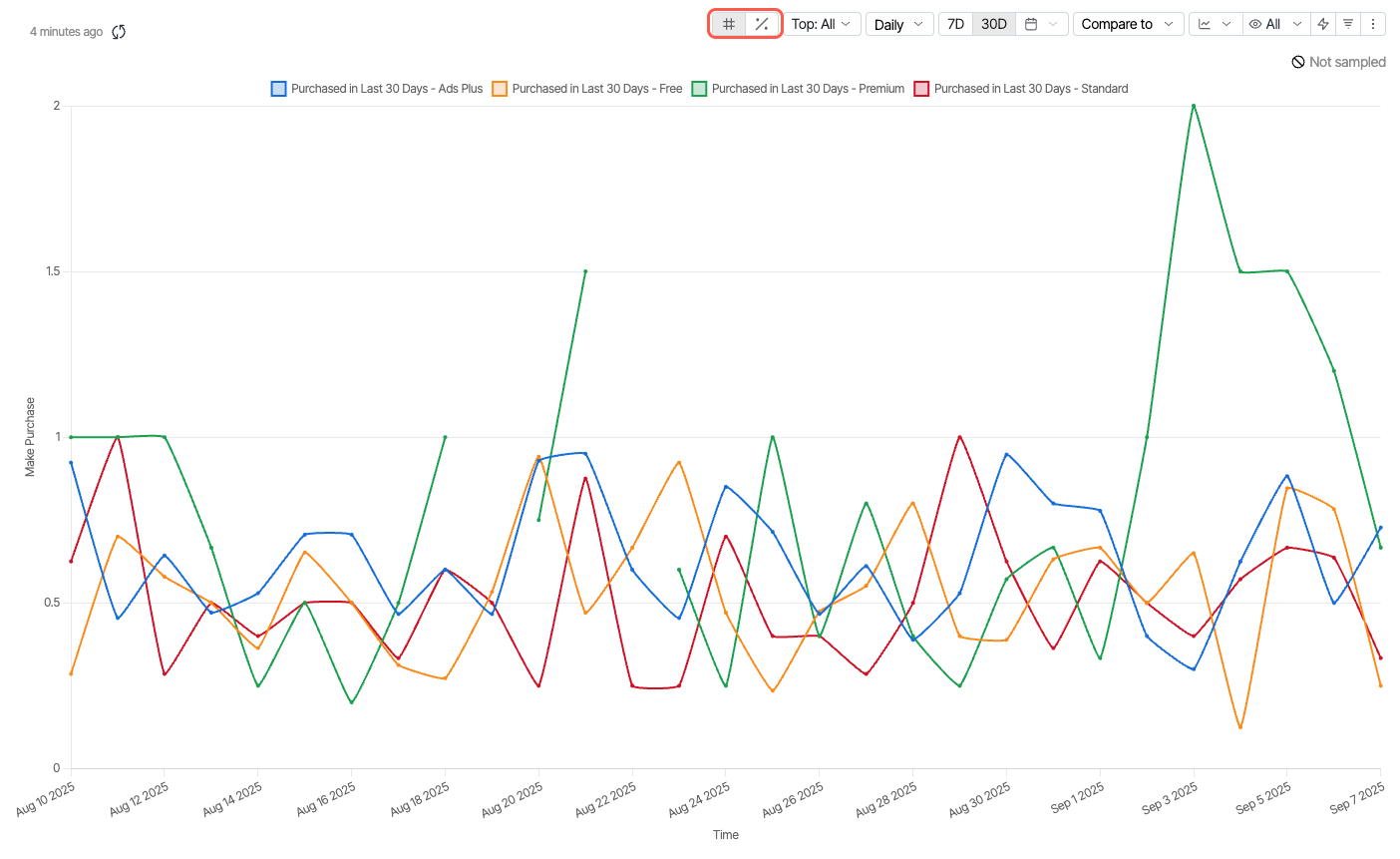Screen dimensions: 1400x859
Task: Switch to absolute numbers (#) display
Action: (x=729, y=24)
